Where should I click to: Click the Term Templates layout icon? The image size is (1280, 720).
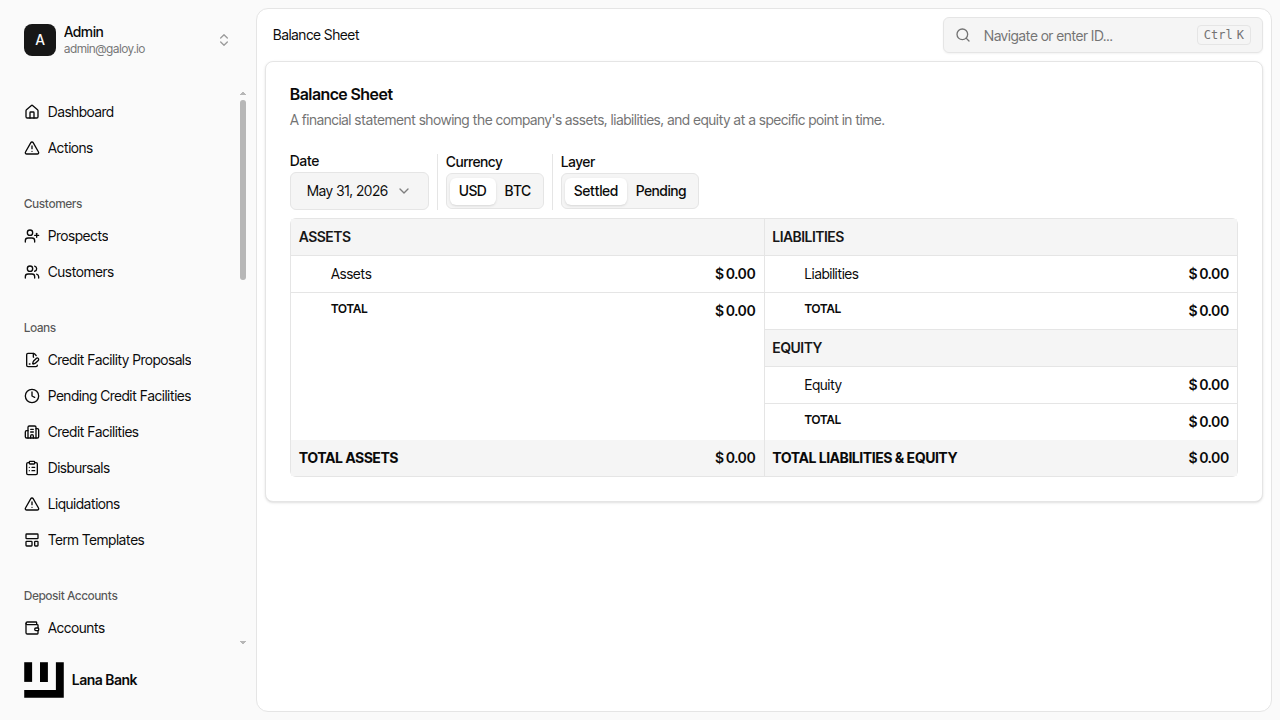pyautogui.click(x=32, y=540)
